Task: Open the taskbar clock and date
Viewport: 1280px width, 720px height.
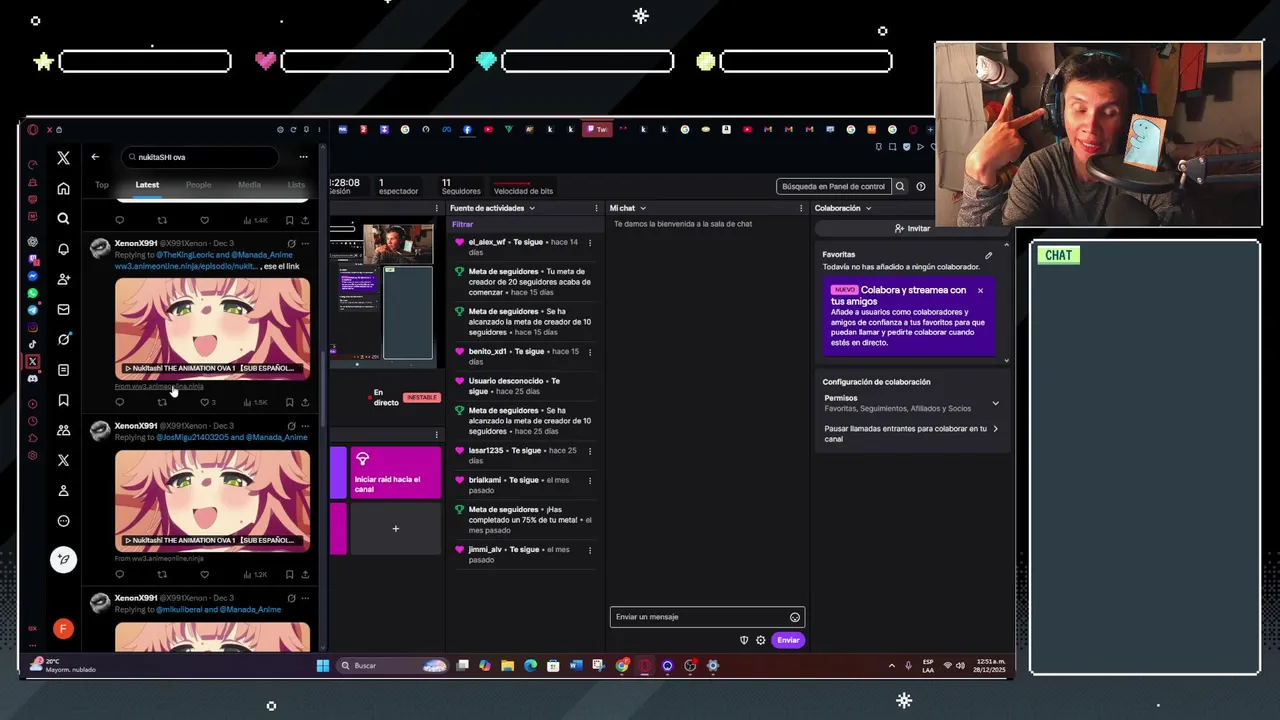Action: 992,665
